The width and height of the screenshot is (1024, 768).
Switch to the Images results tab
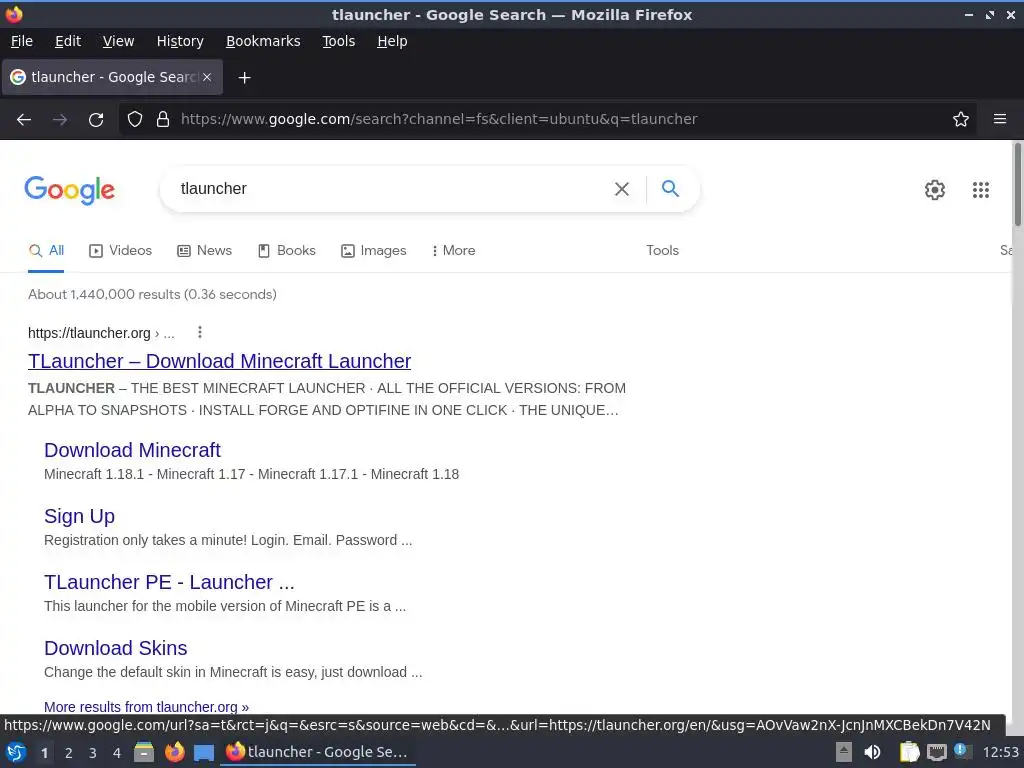pos(374,251)
